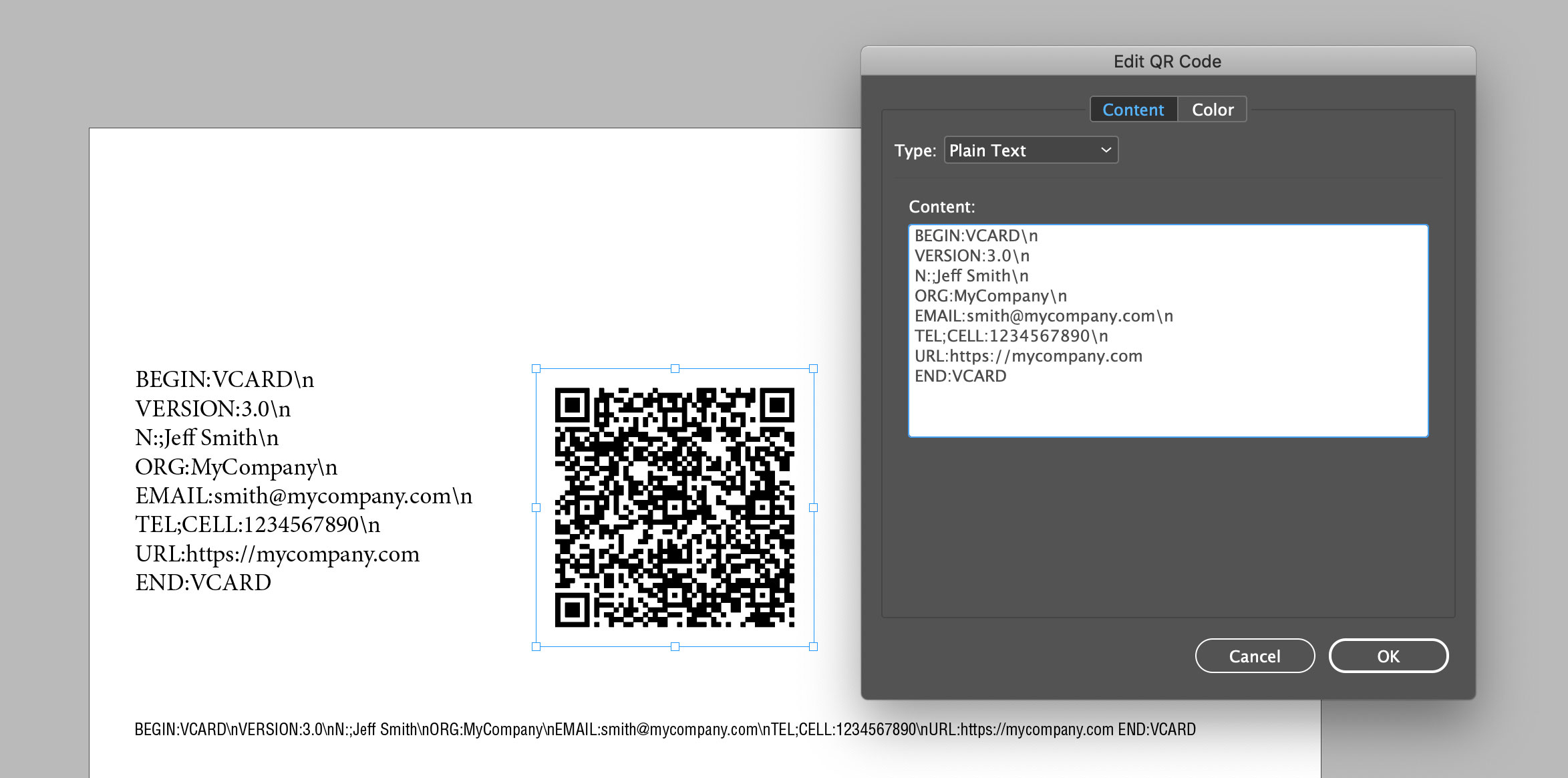
Task: Click the bottom-left handle of QR frame
Action: (536, 646)
